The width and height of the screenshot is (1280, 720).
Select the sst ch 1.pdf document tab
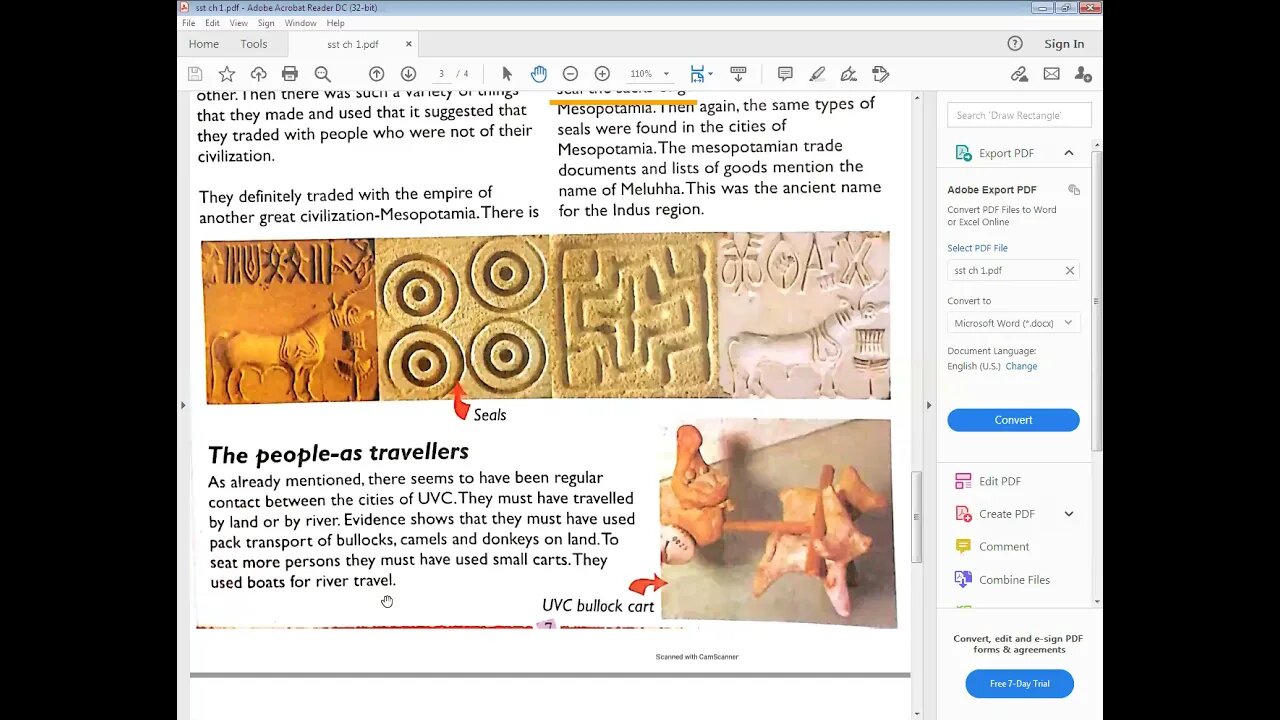click(x=353, y=44)
